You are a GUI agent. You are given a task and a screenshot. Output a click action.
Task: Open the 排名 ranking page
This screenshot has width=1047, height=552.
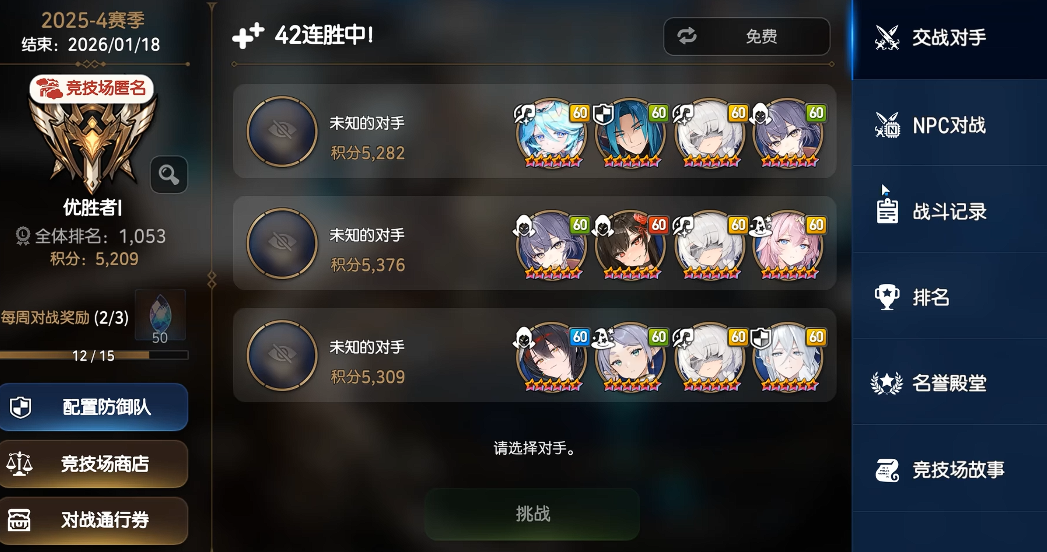click(x=950, y=296)
